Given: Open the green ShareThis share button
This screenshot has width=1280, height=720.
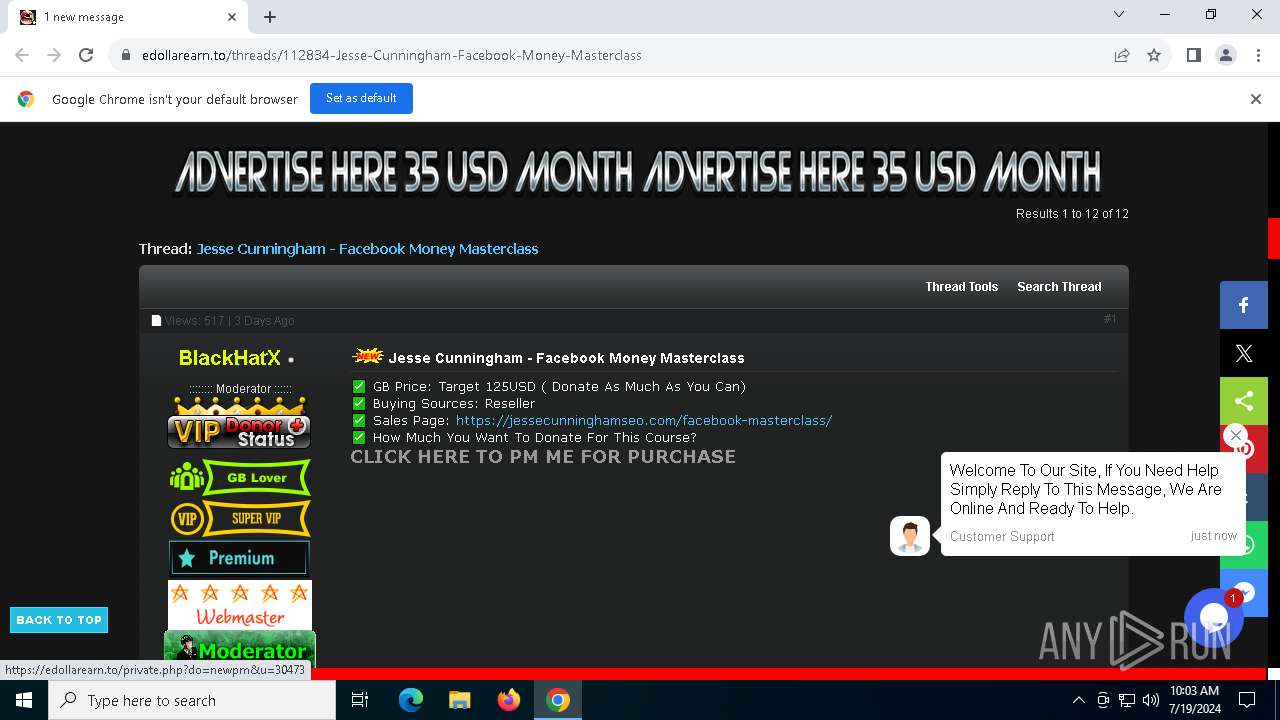Looking at the screenshot, I should pyautogui.click(x=1244, y=401).
